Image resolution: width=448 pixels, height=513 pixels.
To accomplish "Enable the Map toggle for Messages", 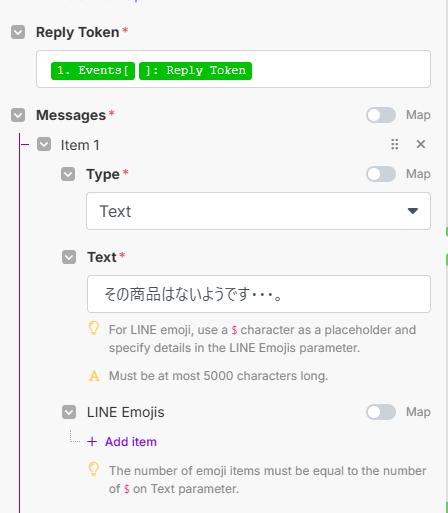I will coord(381,115).
